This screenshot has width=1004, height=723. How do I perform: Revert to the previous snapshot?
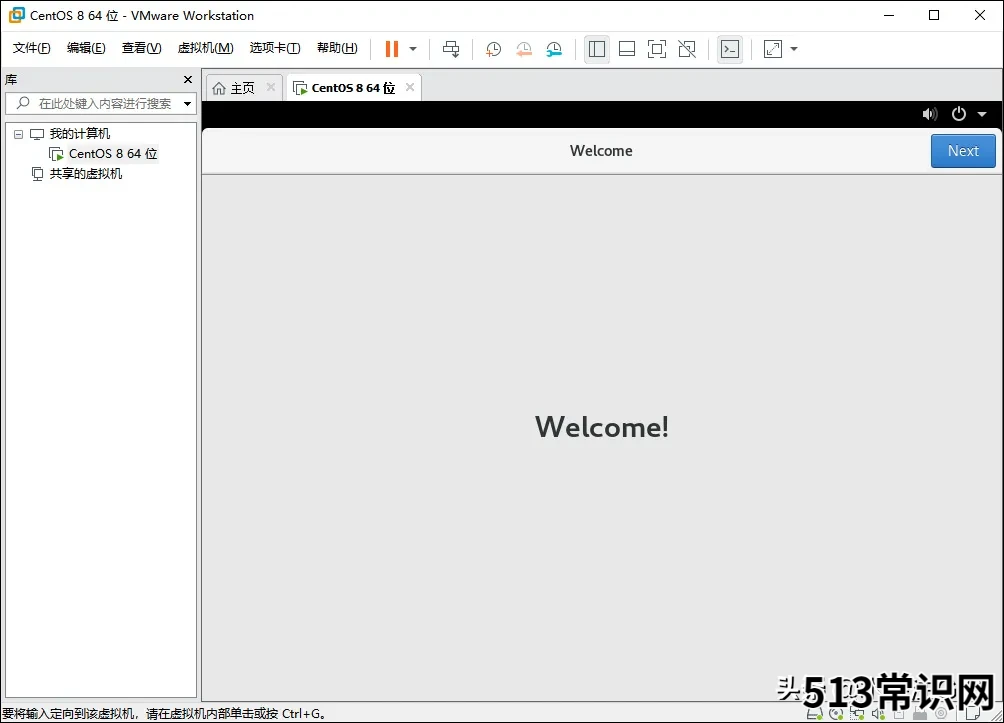[x=524, y=49]
